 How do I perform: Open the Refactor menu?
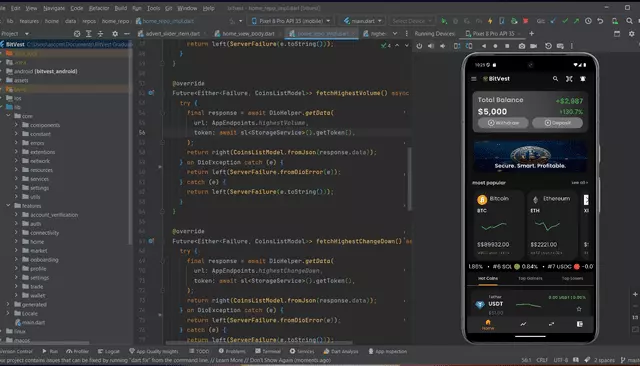tap(99, 8)
